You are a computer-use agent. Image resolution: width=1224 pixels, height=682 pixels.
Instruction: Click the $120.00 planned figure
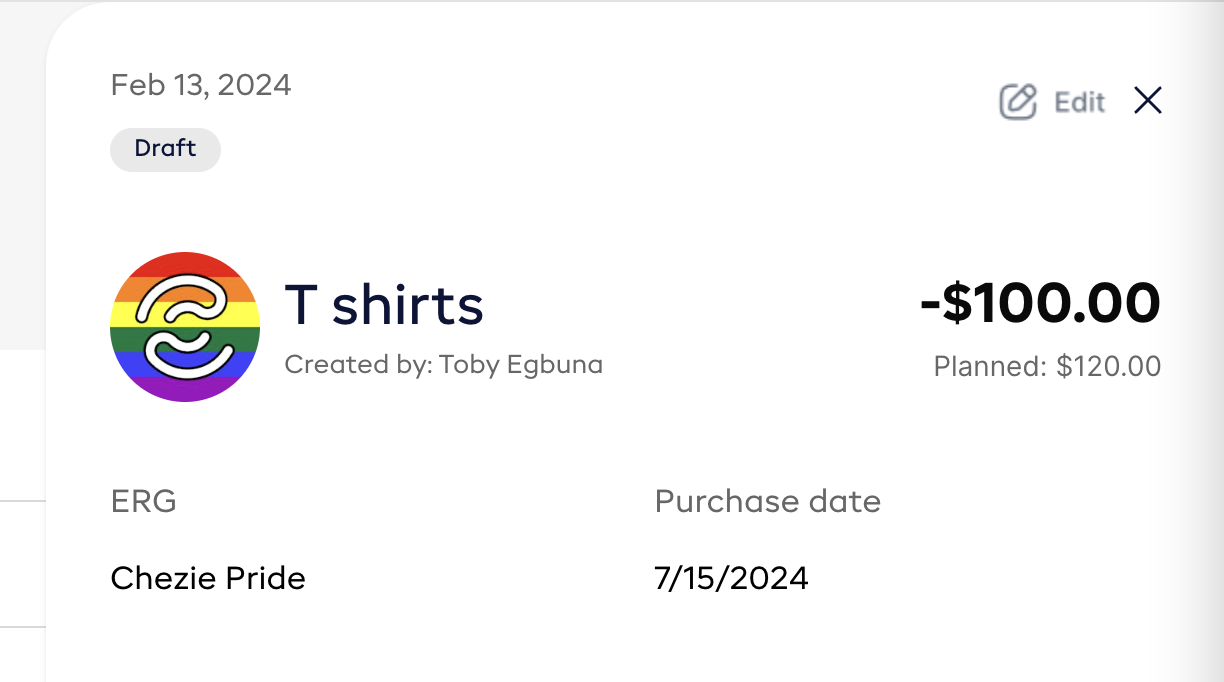click(x=1108, y=367)
